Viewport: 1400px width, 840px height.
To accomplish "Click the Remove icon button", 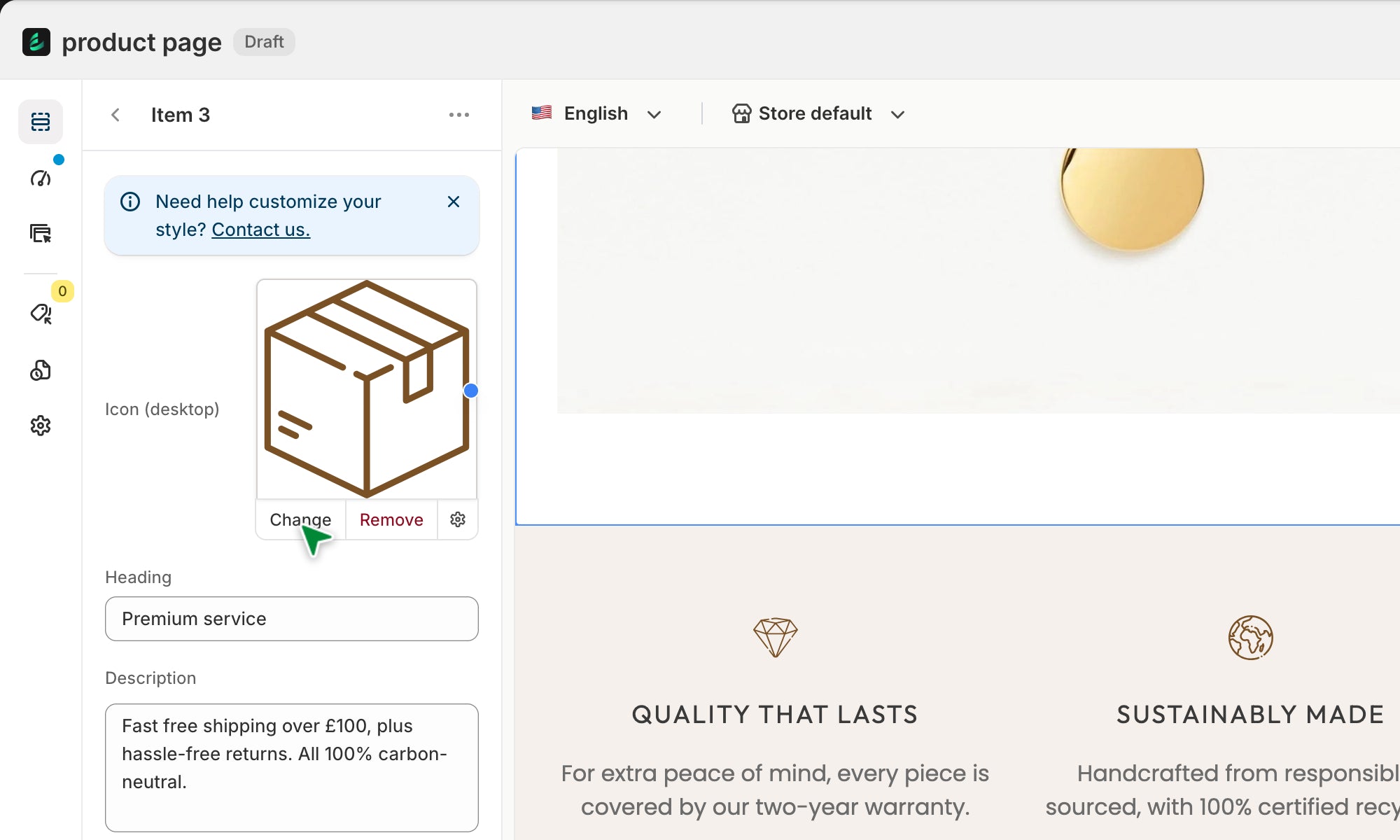I will [x=391, y=519].
